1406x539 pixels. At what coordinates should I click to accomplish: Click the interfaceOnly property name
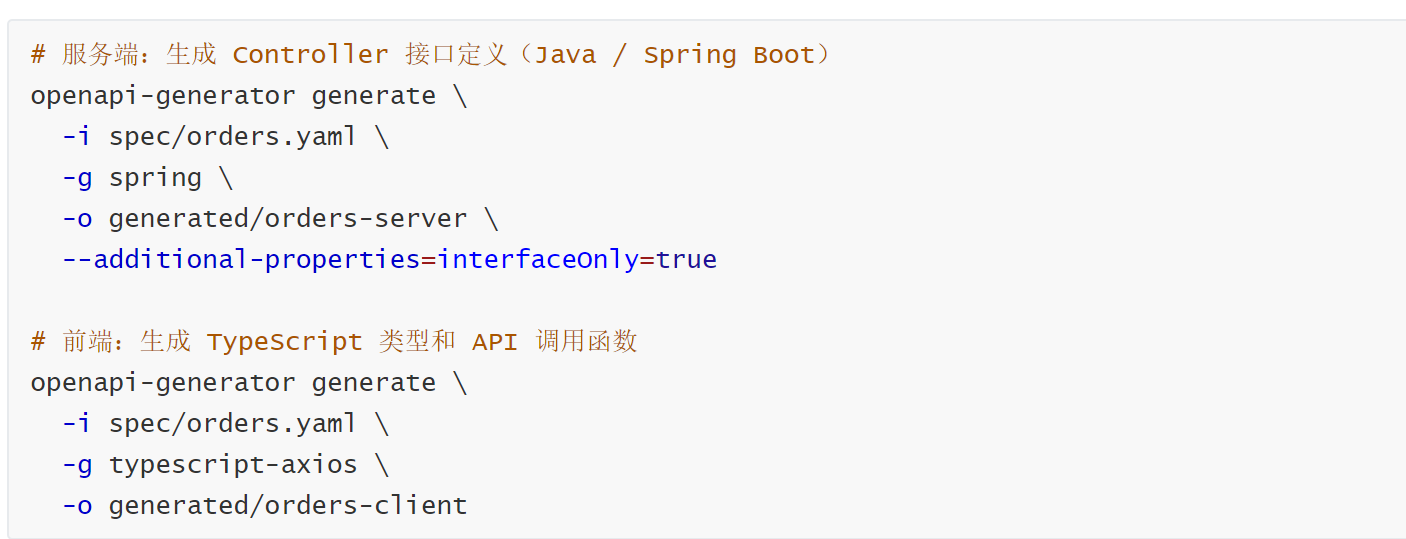point(538,260)
